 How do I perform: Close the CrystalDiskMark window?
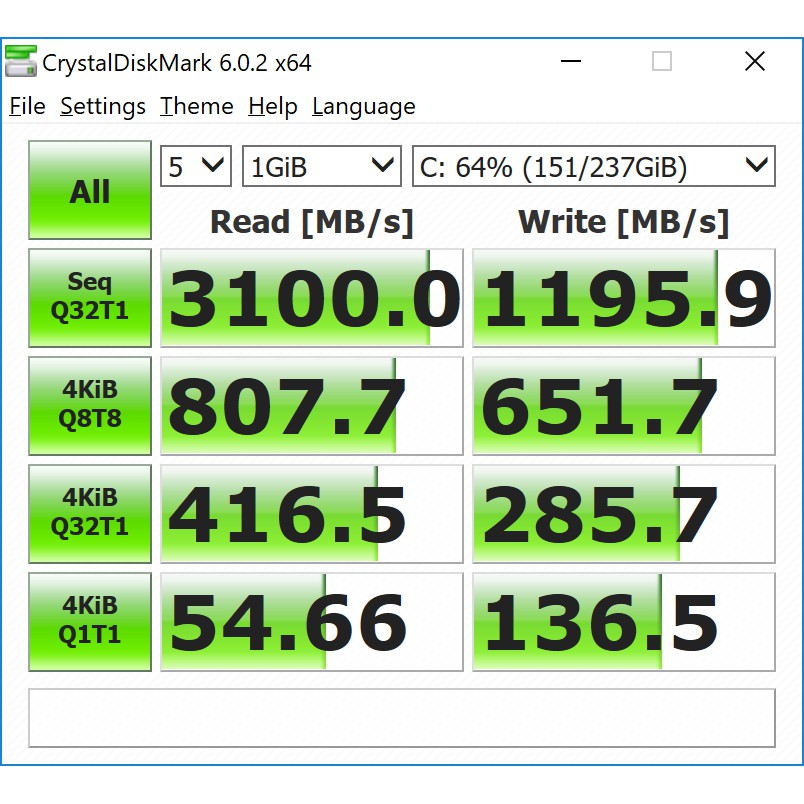coord(754,62)
